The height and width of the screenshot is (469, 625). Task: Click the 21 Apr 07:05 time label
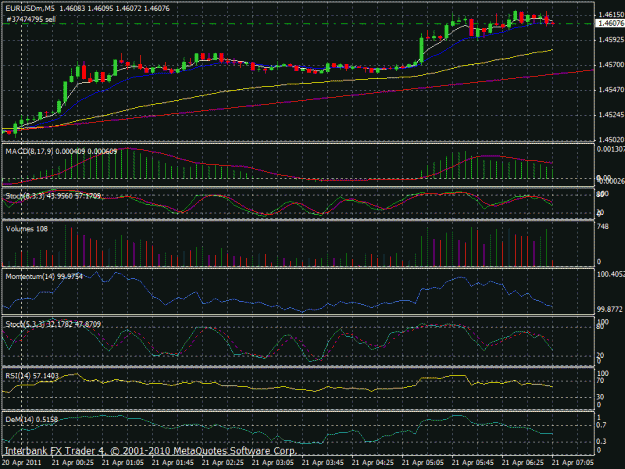coord(573,463)
